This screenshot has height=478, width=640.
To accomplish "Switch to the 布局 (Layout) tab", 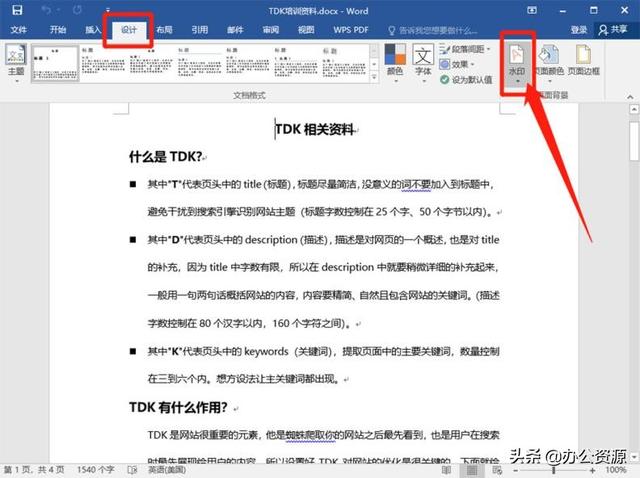I will pyautogui.click(x=164, y=30).
